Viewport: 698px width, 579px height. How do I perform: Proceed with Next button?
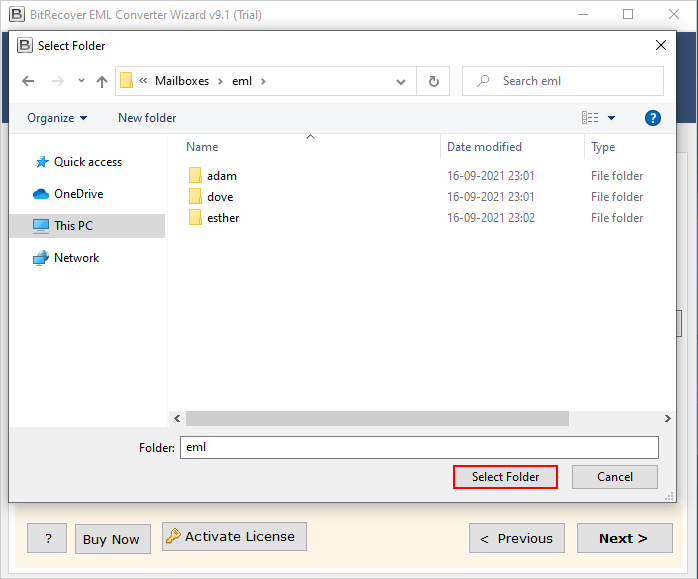pos(625,539)
